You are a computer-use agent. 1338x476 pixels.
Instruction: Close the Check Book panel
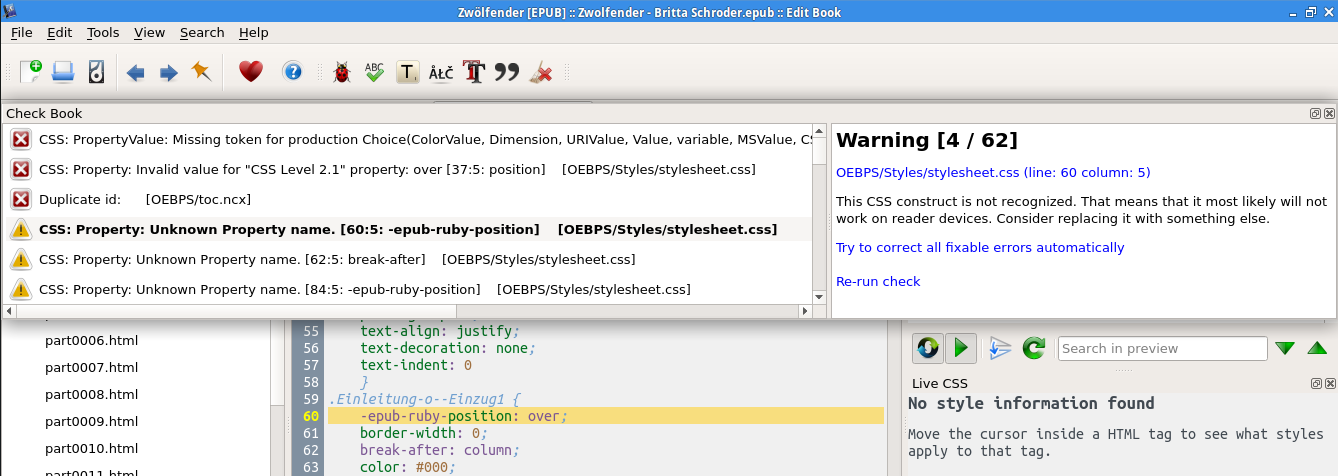(1329, 114)
